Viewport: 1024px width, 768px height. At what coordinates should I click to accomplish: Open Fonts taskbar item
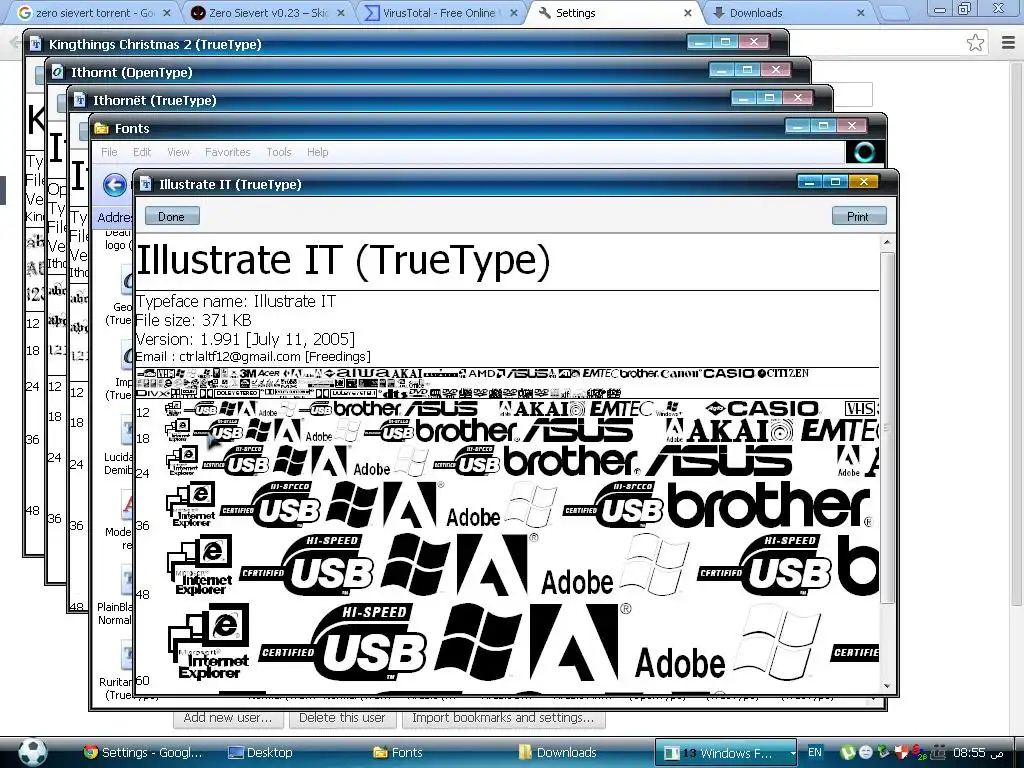(398, 752)
